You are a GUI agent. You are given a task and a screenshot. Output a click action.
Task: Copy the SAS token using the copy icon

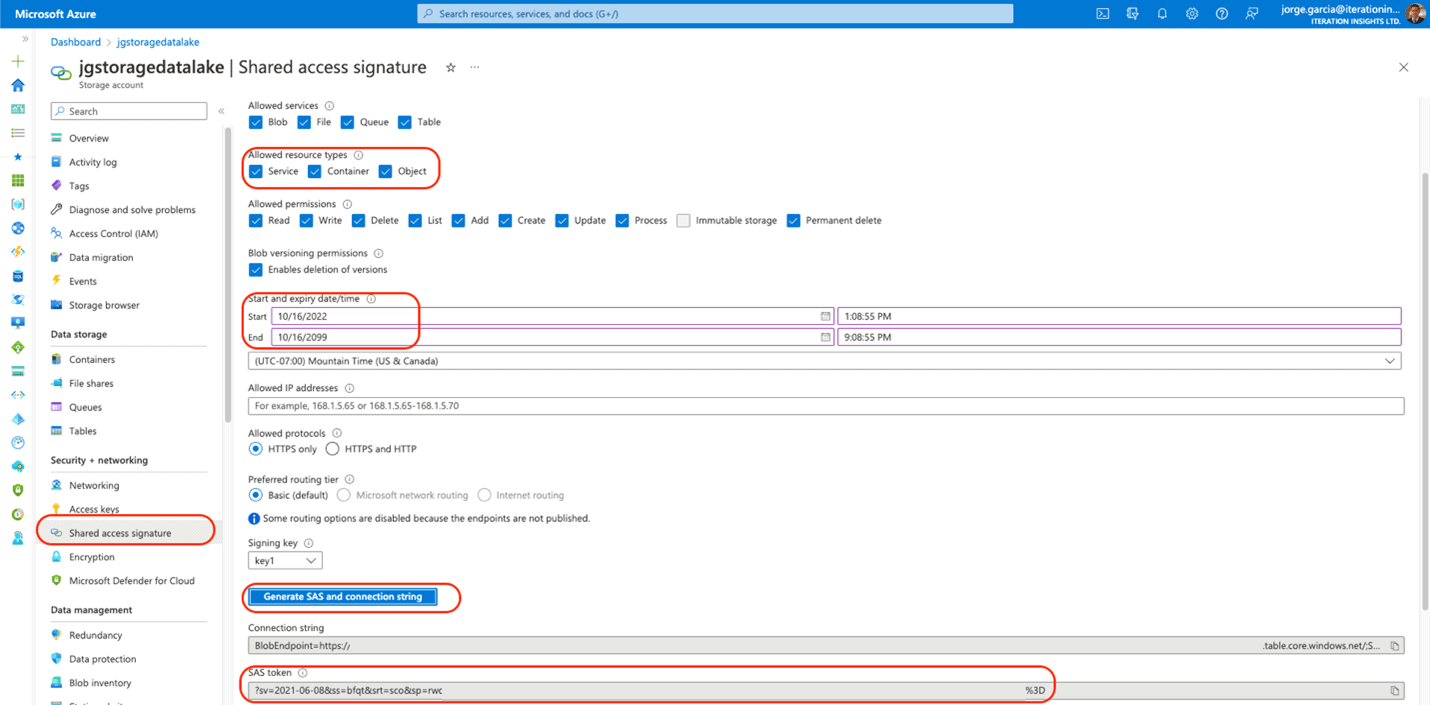coord(1394,689)
